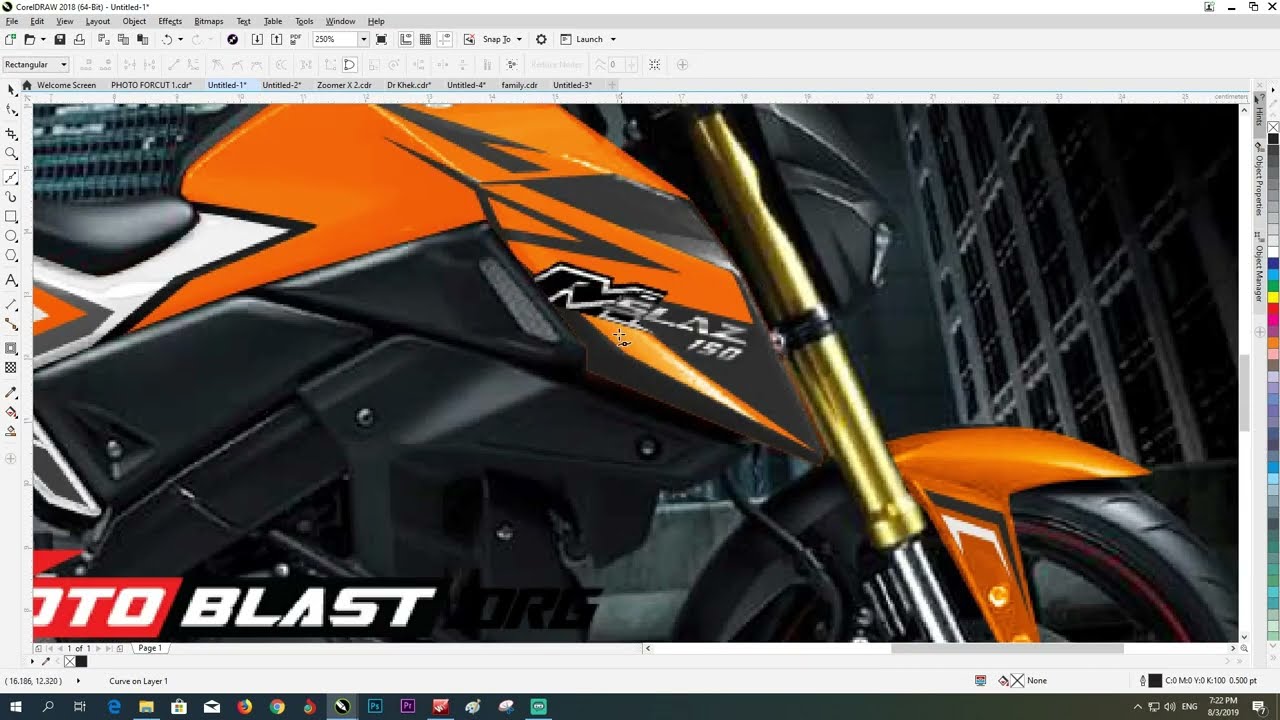Image resolution: width=1280 pixels, height=720 pixels.
Task: Select the Color Eyedropper tool
Action: pyautogui.click(x=11, y=392)
